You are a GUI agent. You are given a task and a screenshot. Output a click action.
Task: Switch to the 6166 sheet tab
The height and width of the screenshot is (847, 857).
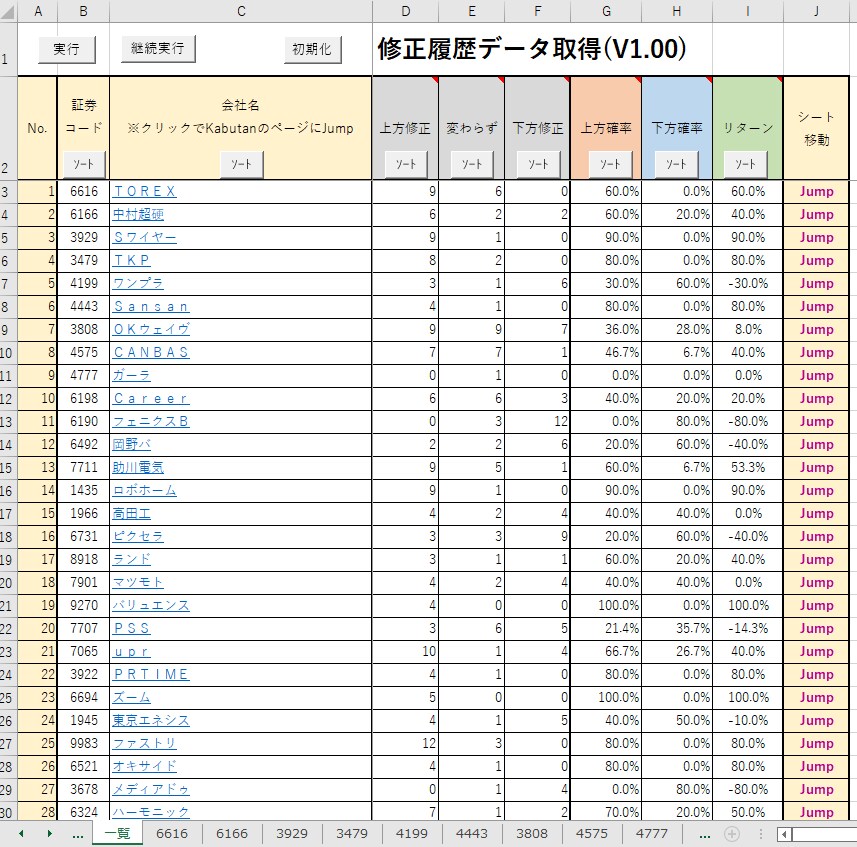pos(232,834)
